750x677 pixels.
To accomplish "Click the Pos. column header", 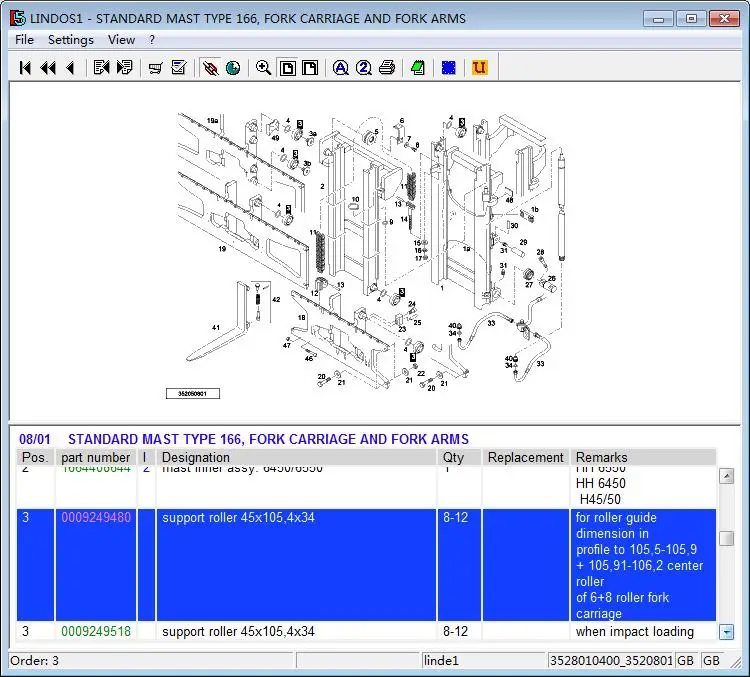I will pyautogui.click(x=35, y=457).
